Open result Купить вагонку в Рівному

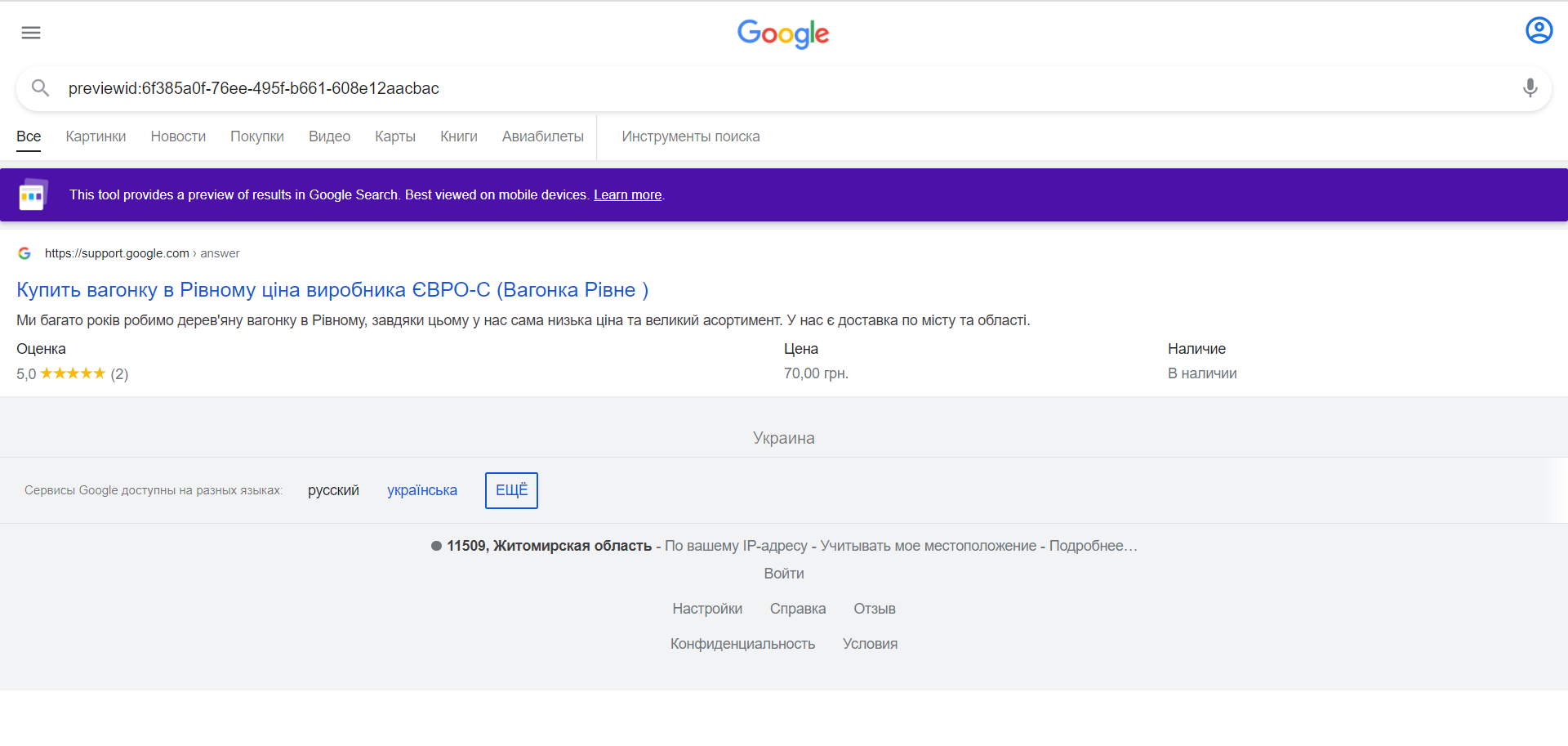(332, 290)
